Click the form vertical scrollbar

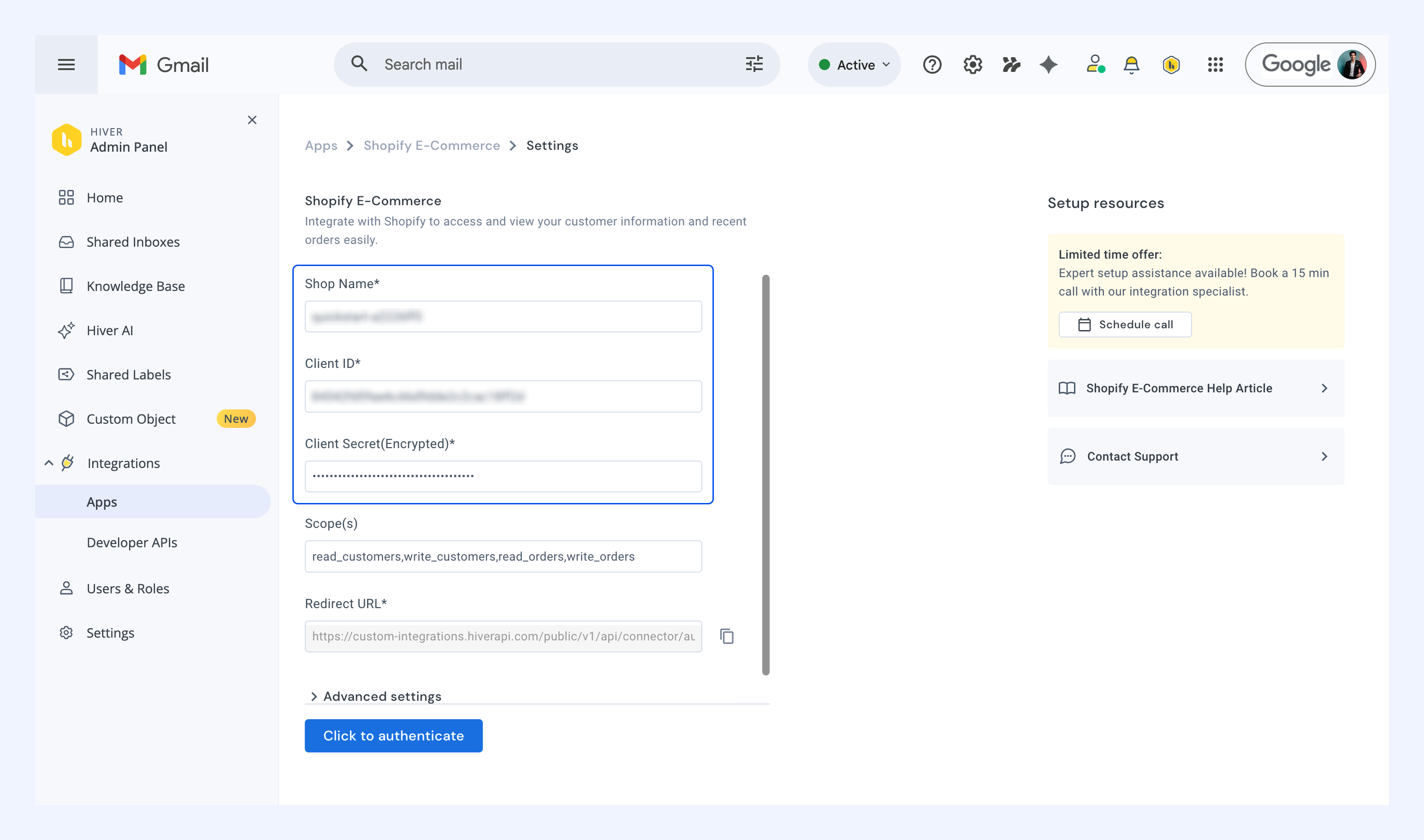coord(765,475)
